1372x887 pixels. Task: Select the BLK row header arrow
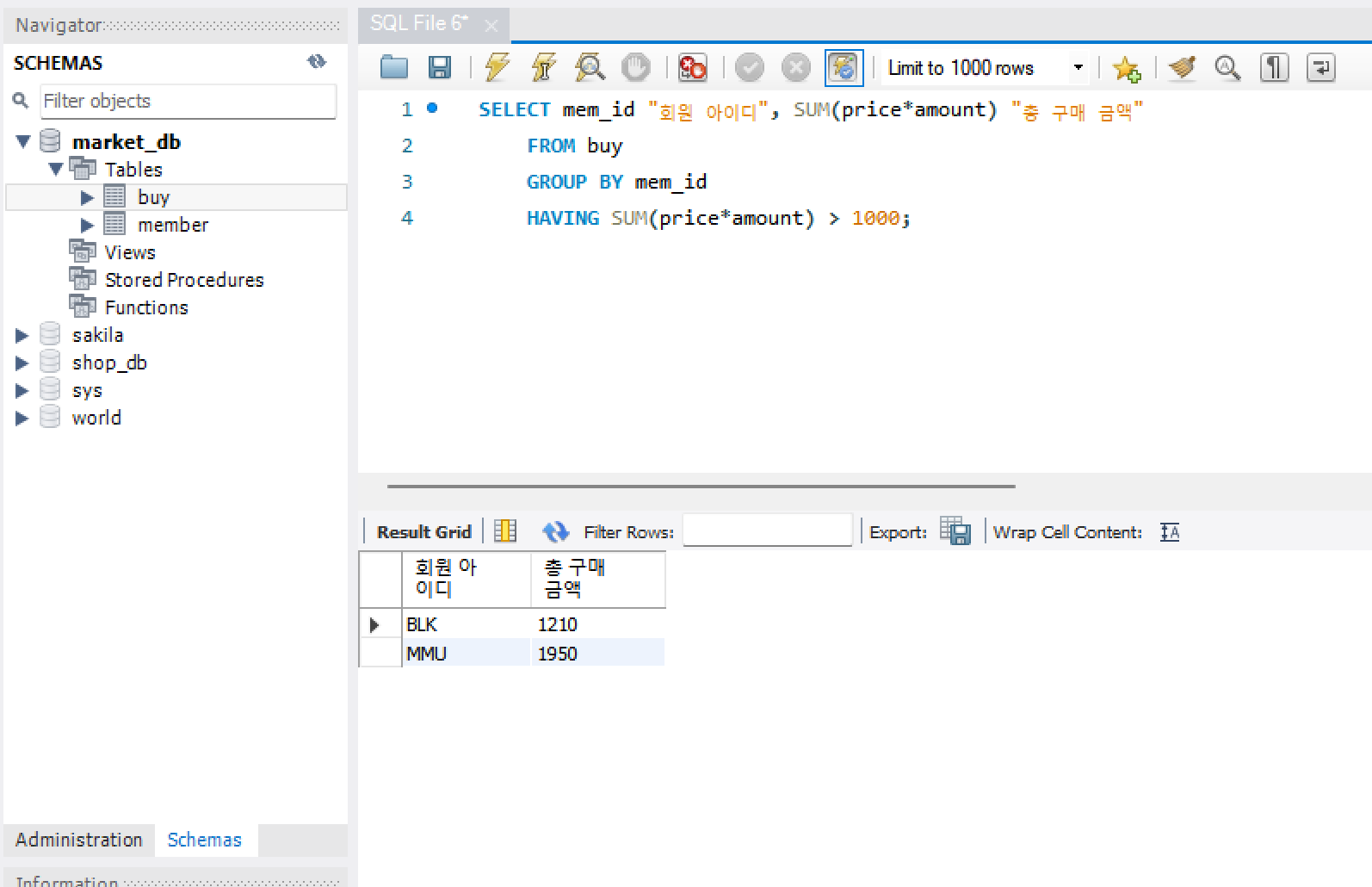click(375, 624)
